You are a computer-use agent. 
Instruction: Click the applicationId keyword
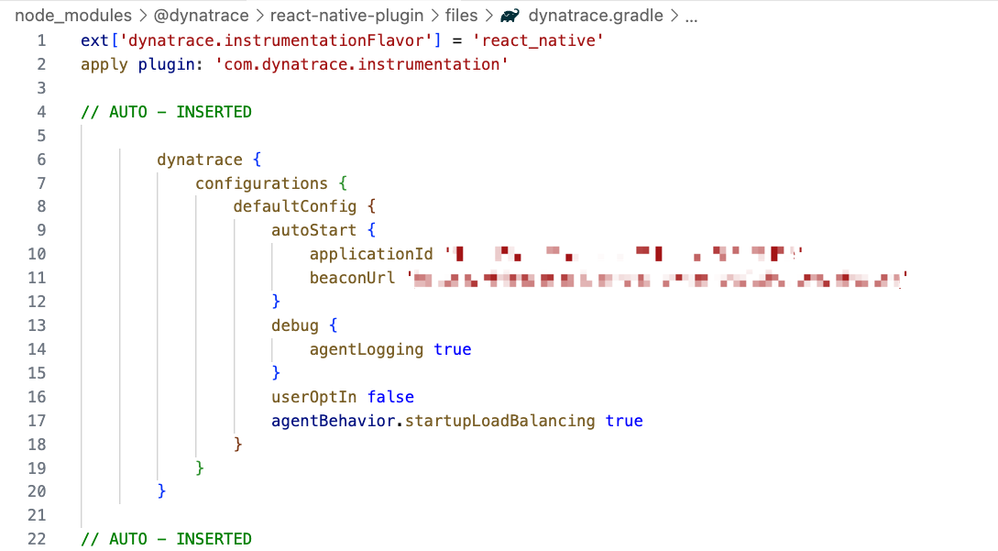coord(371,254)
